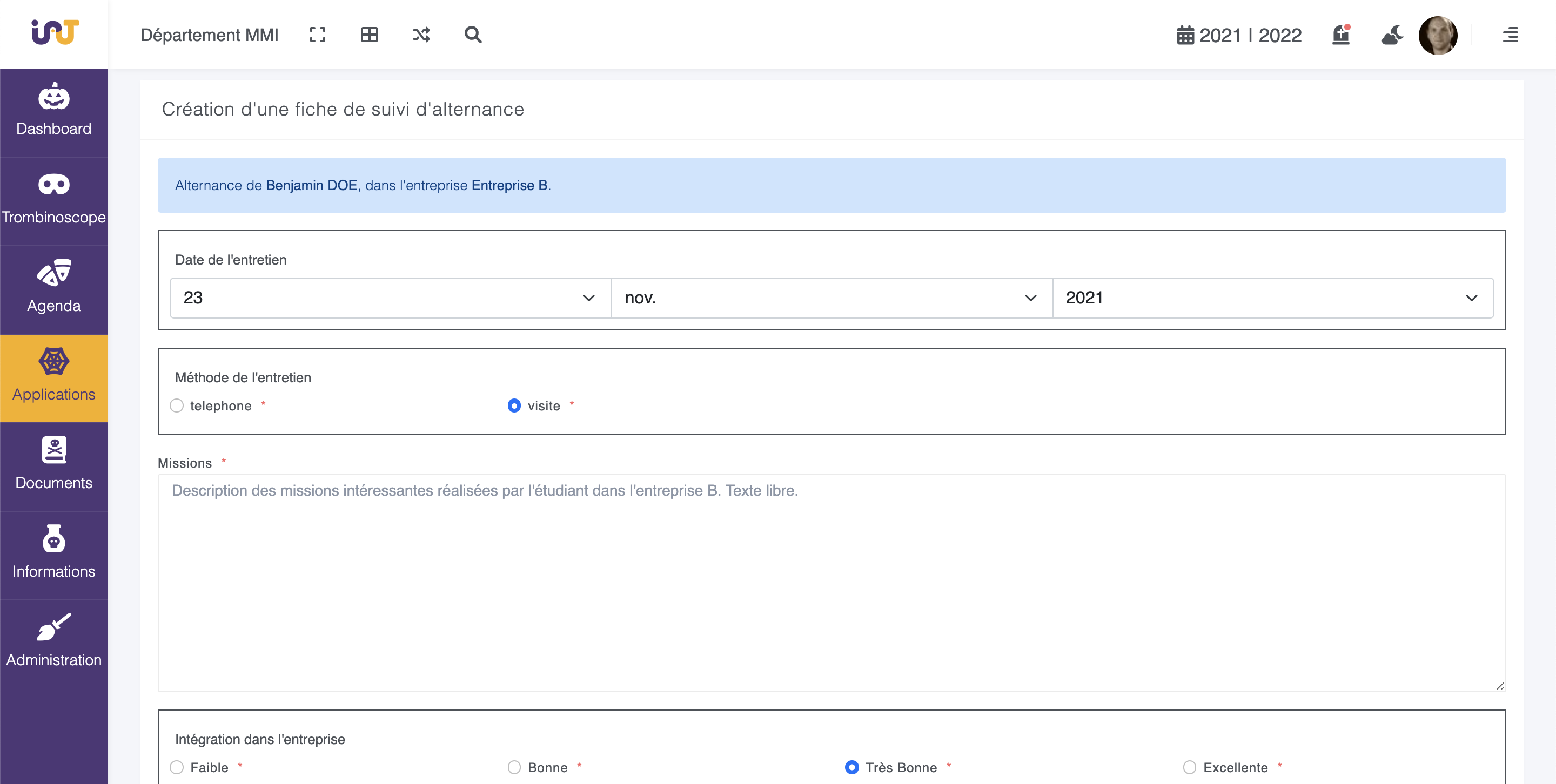The width and height of the screenshot is (1556, 784).
Task: Select Faible integration radio option
Action: [177, 767]
